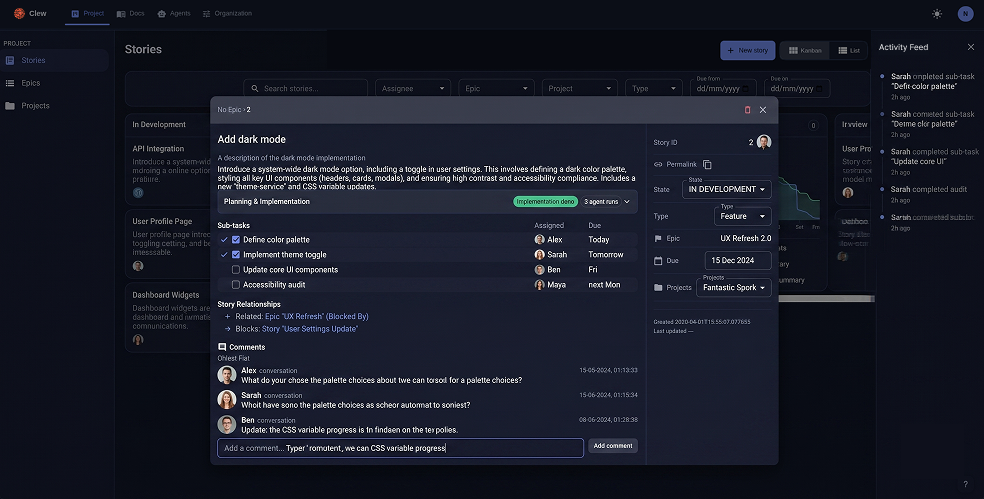This screenshot has width=984, height=499.
Task: Click Sarah's avatar in the comments
Action: pyautogui.click(x=227, y=399)
